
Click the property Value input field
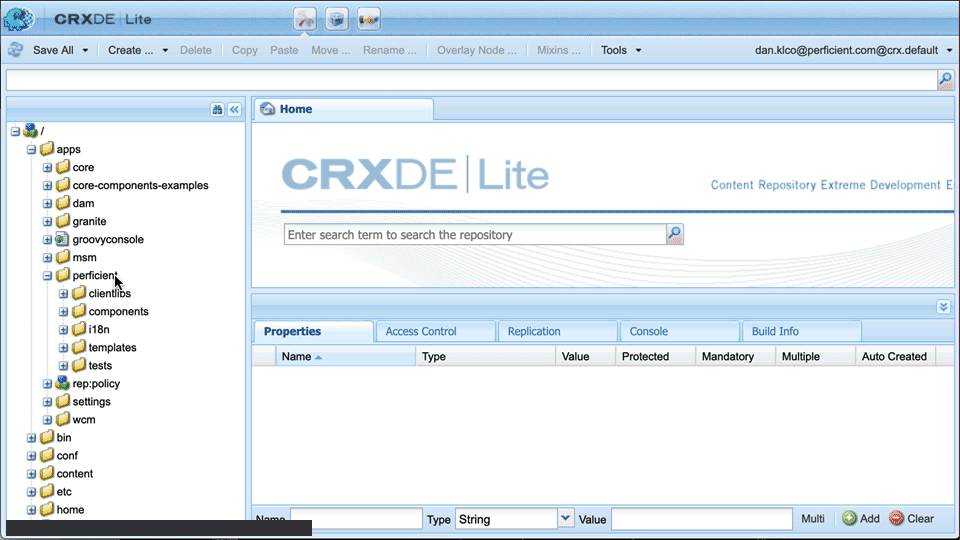(x=702, y=519)
